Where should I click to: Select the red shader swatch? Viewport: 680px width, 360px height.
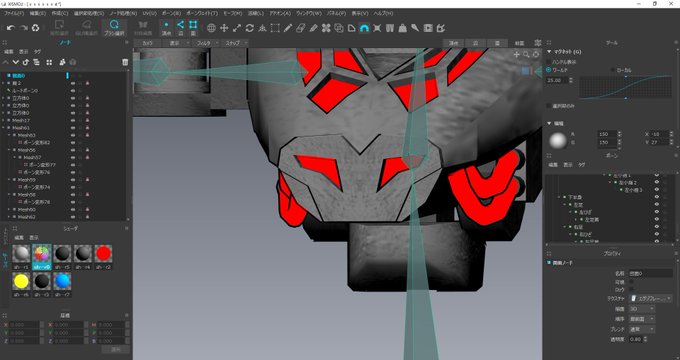coord(103,253)
